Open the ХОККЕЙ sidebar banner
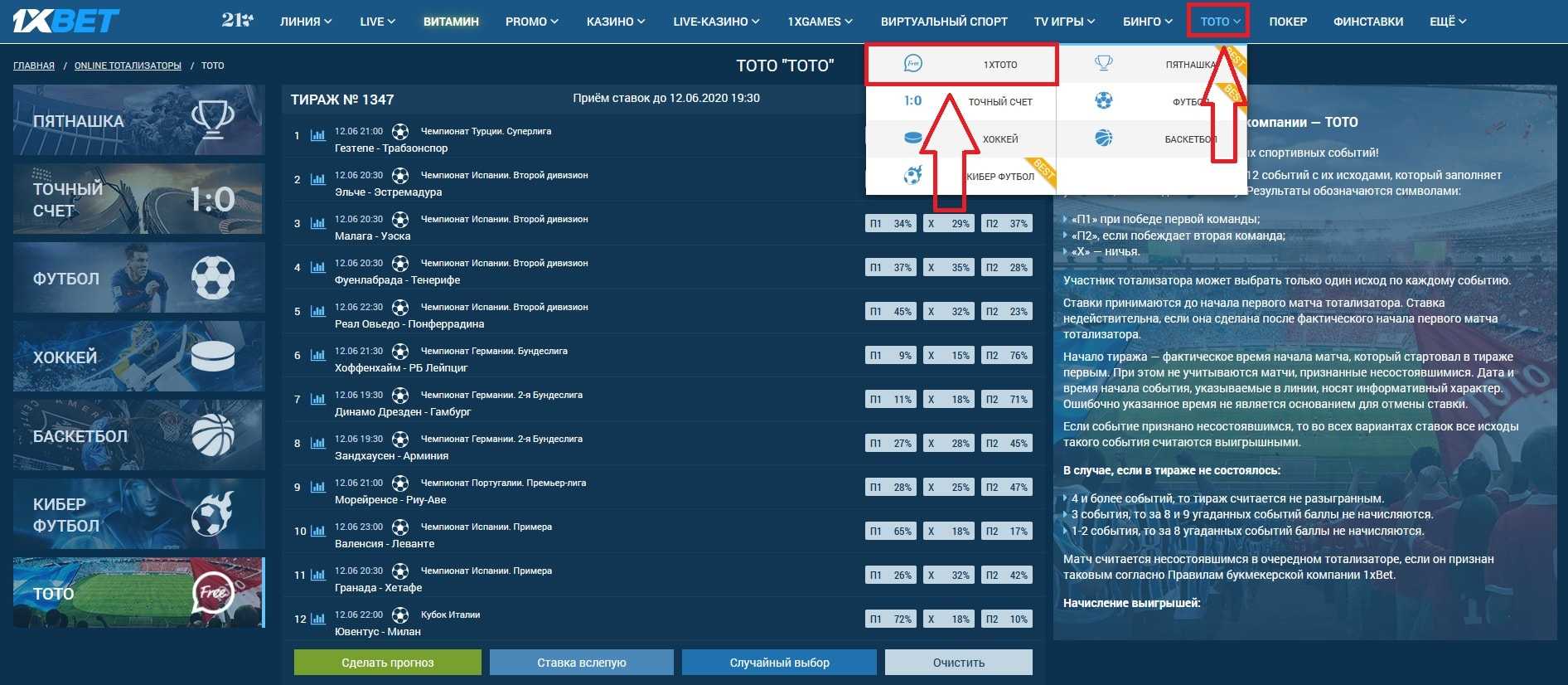Viewport: 1568px width, 685px height. (139, 357)
